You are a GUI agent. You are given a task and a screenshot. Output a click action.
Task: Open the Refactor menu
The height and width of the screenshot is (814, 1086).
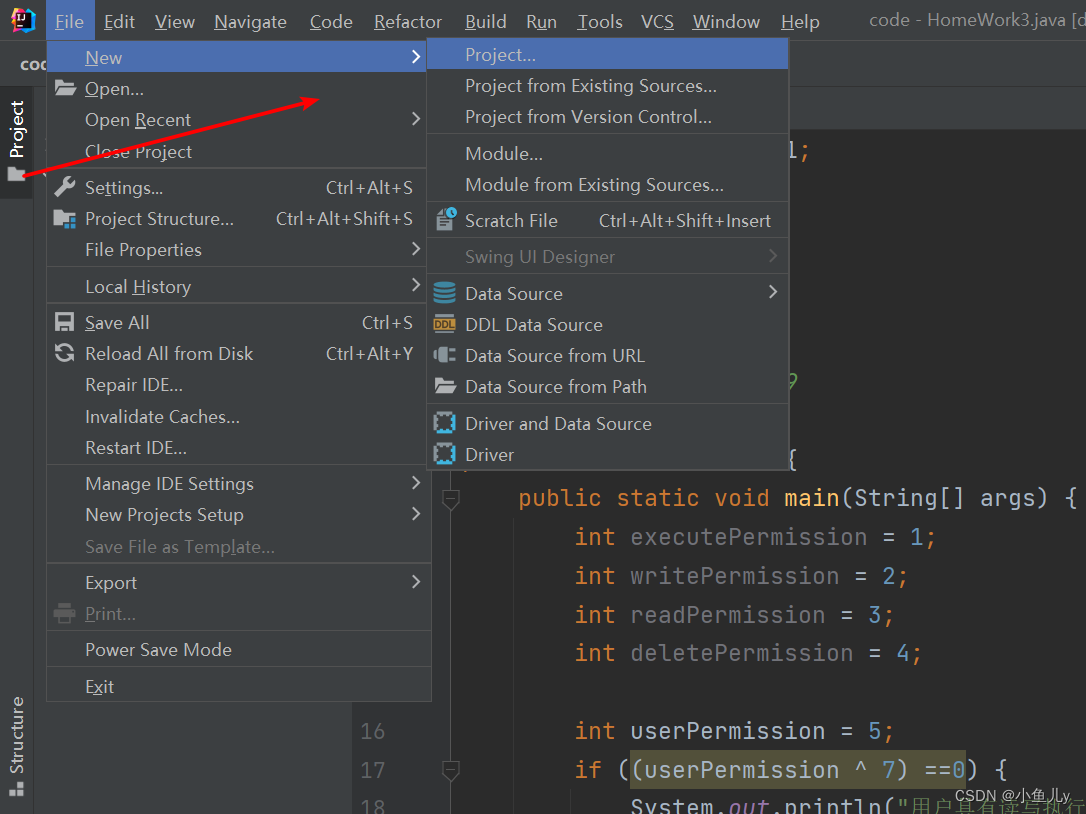pyautogui.click(x=407, y=21)
